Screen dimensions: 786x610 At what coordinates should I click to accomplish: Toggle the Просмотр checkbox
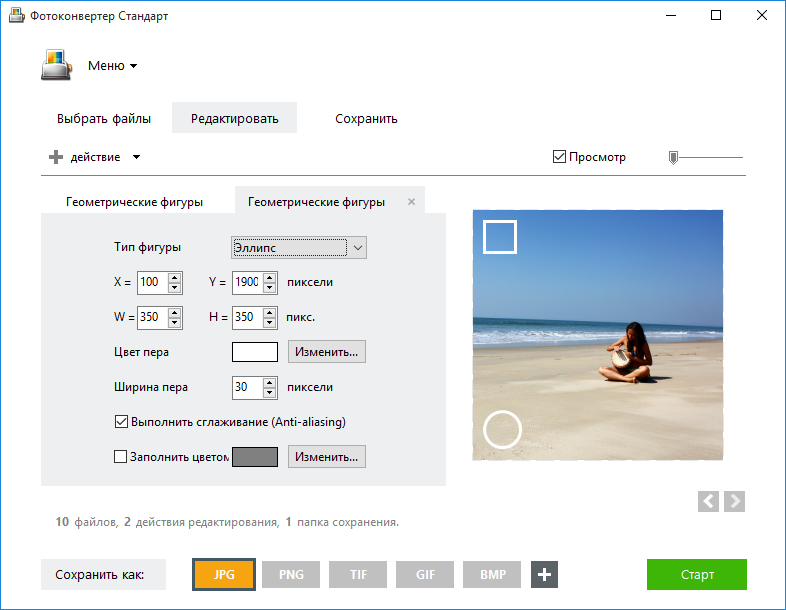(x=559, y=157)
